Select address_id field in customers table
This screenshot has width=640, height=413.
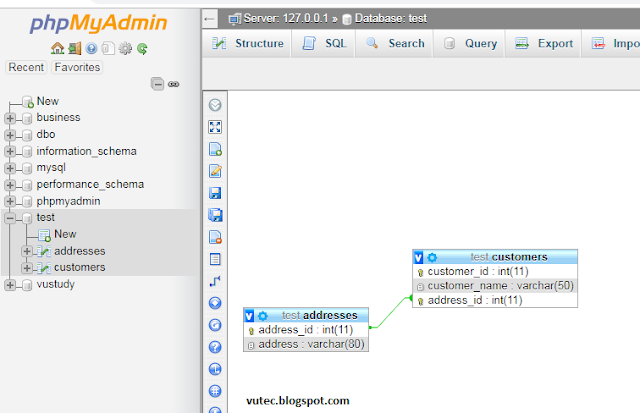coord(495,300)
